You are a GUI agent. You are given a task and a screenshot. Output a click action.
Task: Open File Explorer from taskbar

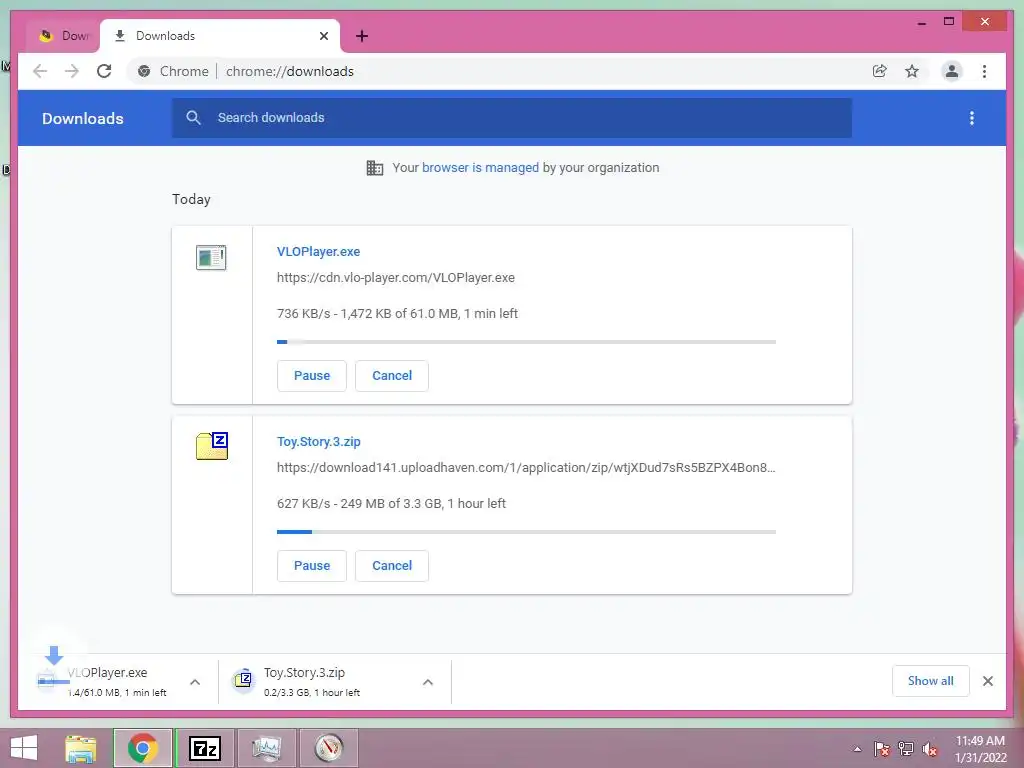click(81, 748)
